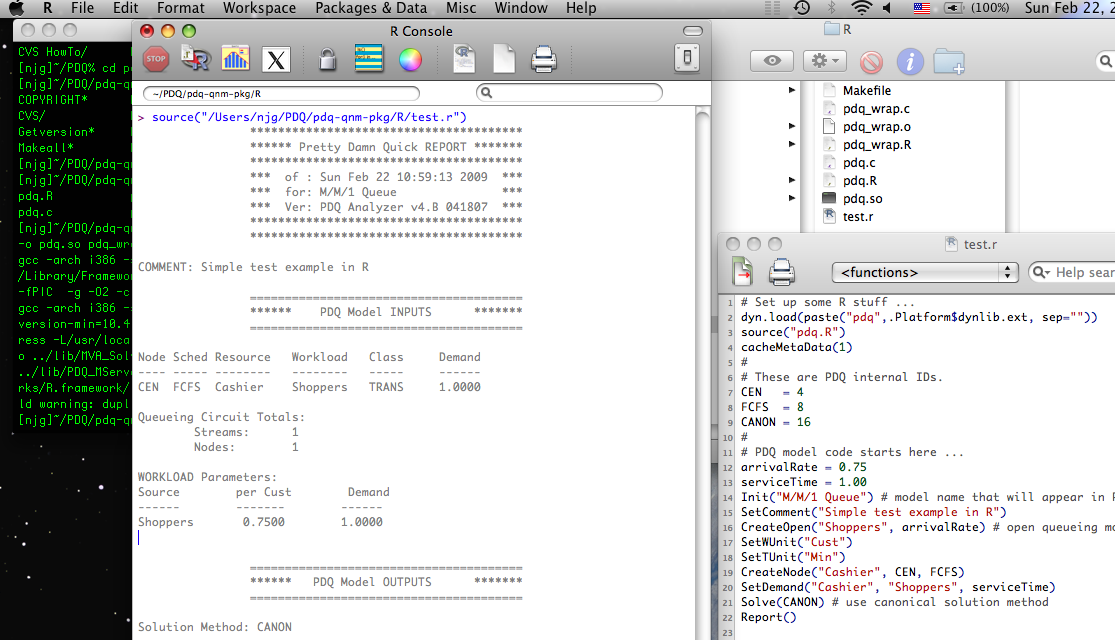
Task: Open the gear Action menu in Finder
Action: pos(825,61)
